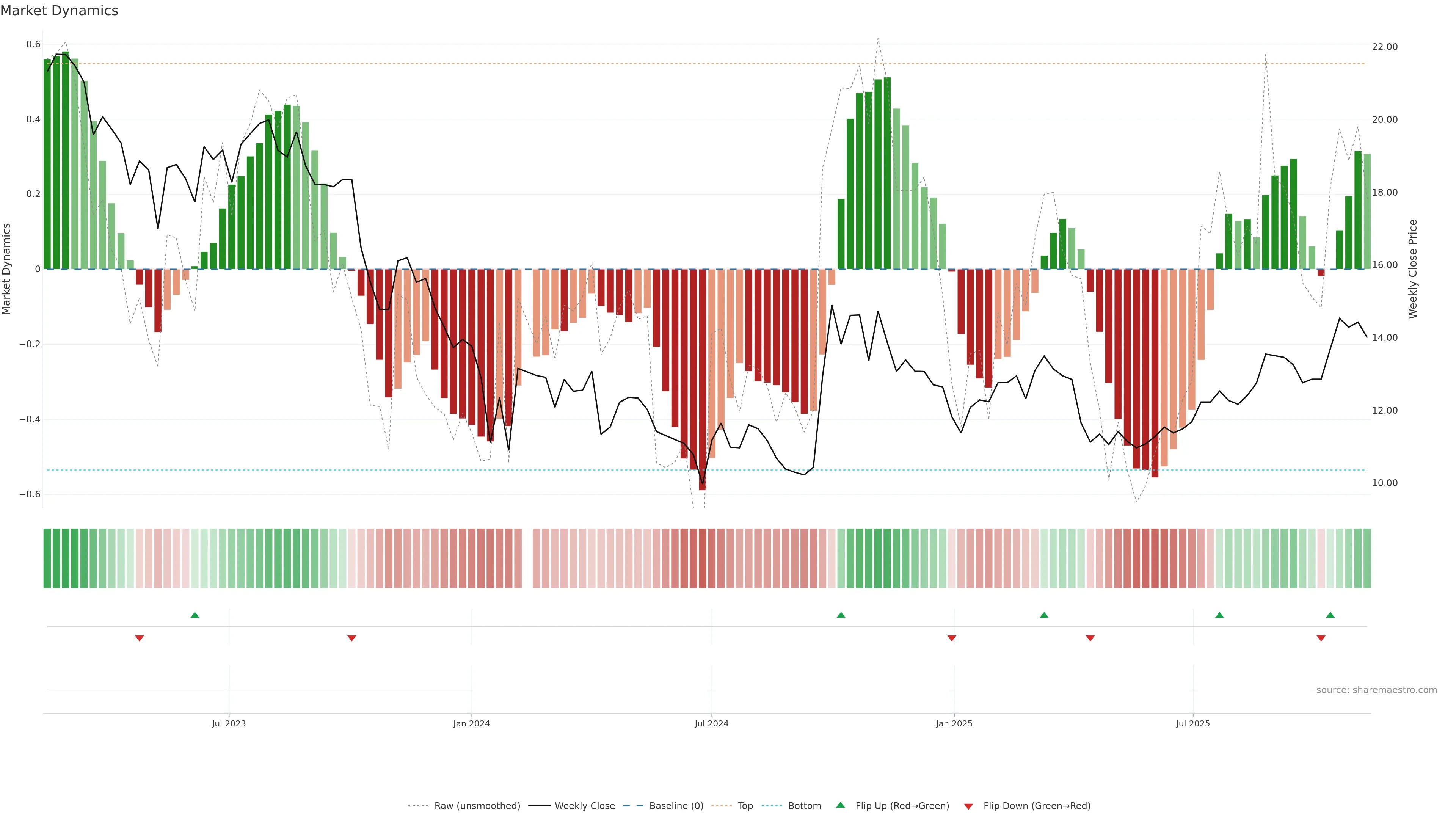Image resolution: width=1456 pixels, height=819 pixels.
Task: Click the Market Dynamics chart title
Action: pyautogui.click(x=60, y=11)
